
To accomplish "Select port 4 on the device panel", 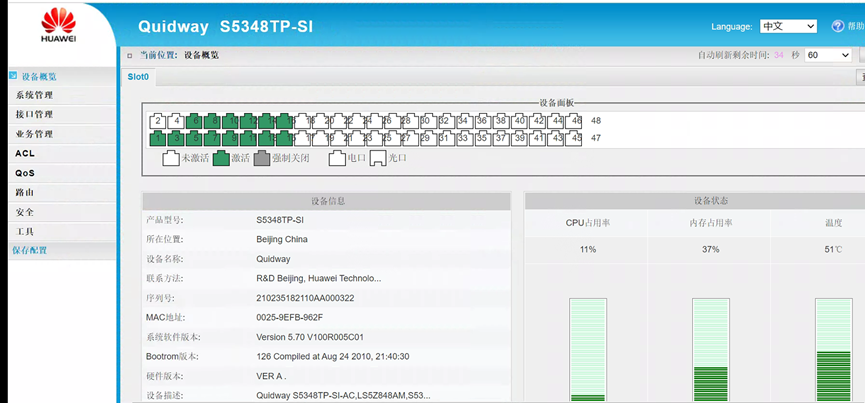I will (176, 121).
